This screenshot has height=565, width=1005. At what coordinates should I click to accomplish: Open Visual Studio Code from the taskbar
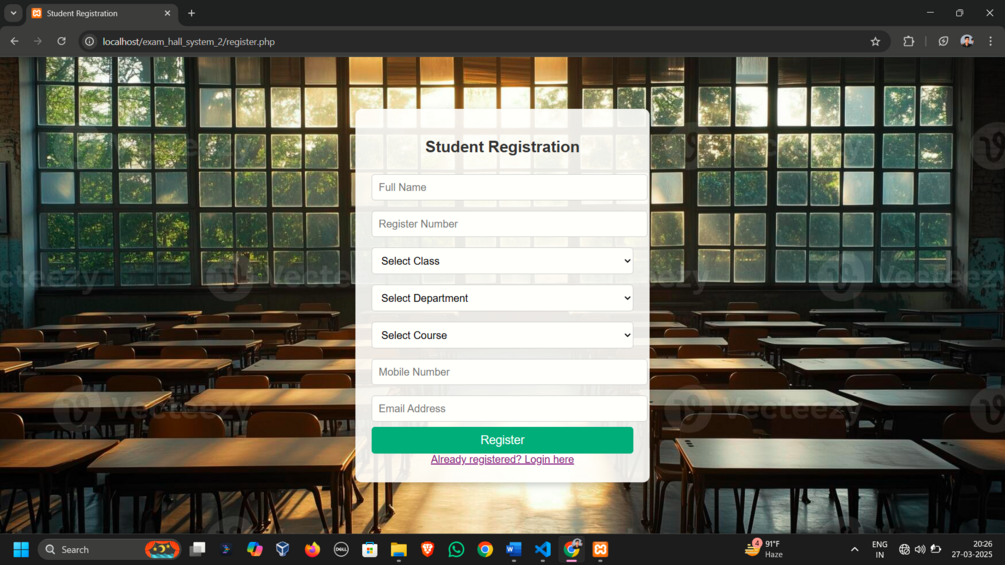[x=543, y=550]
